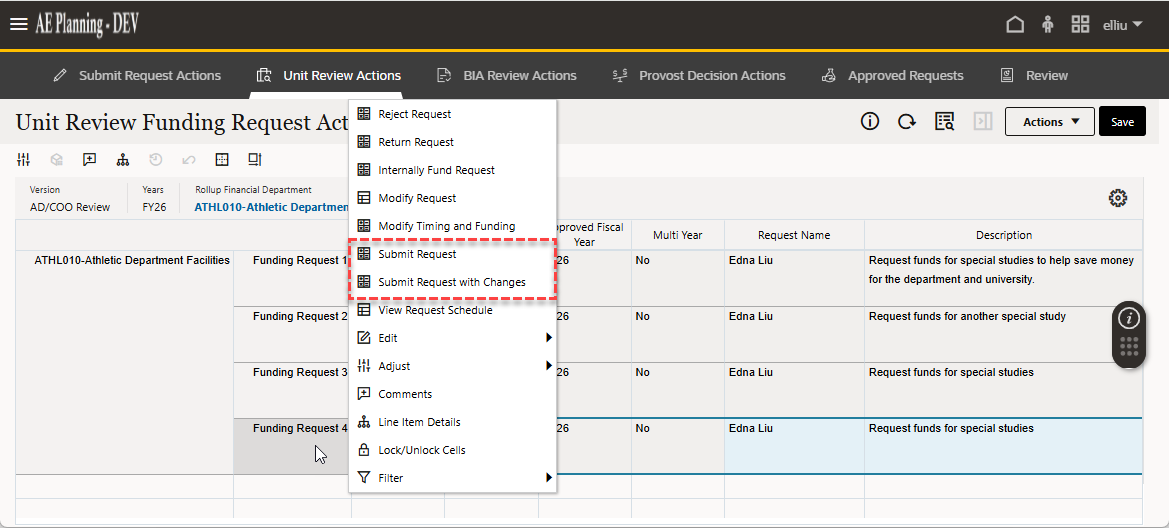Expand the Adjust submenu

[453, 366]
